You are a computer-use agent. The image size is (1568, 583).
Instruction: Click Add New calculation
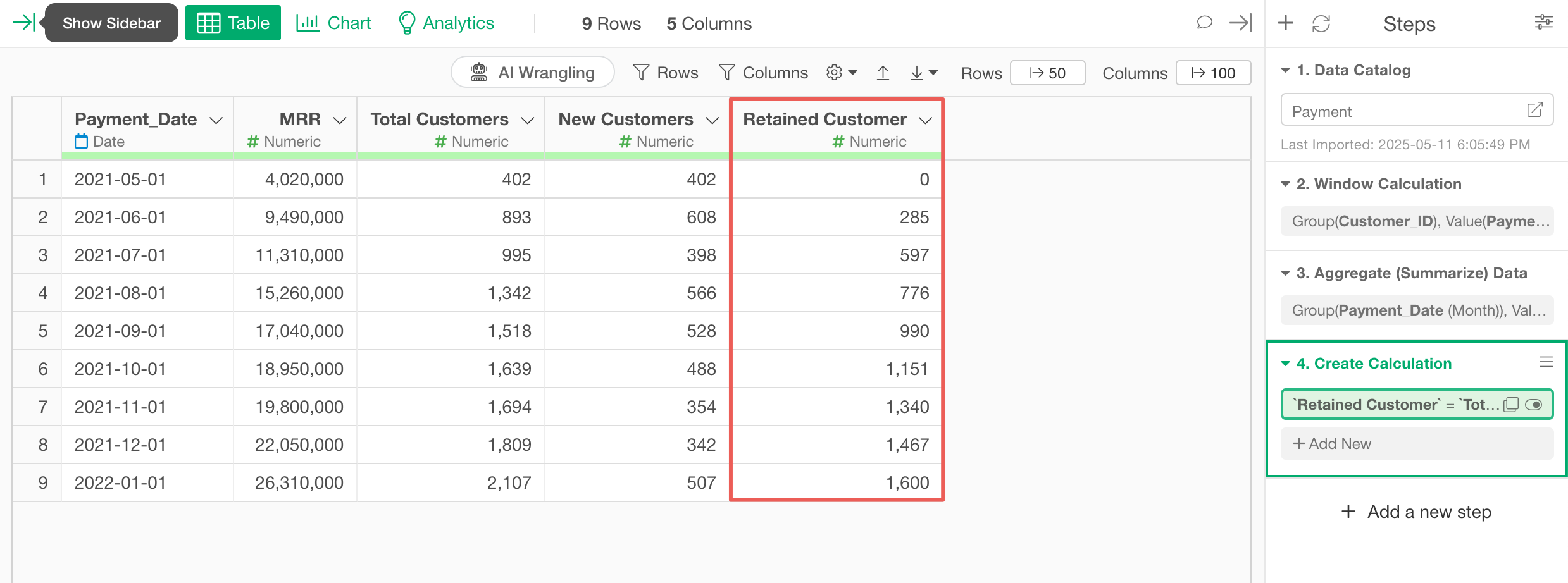1417,444
